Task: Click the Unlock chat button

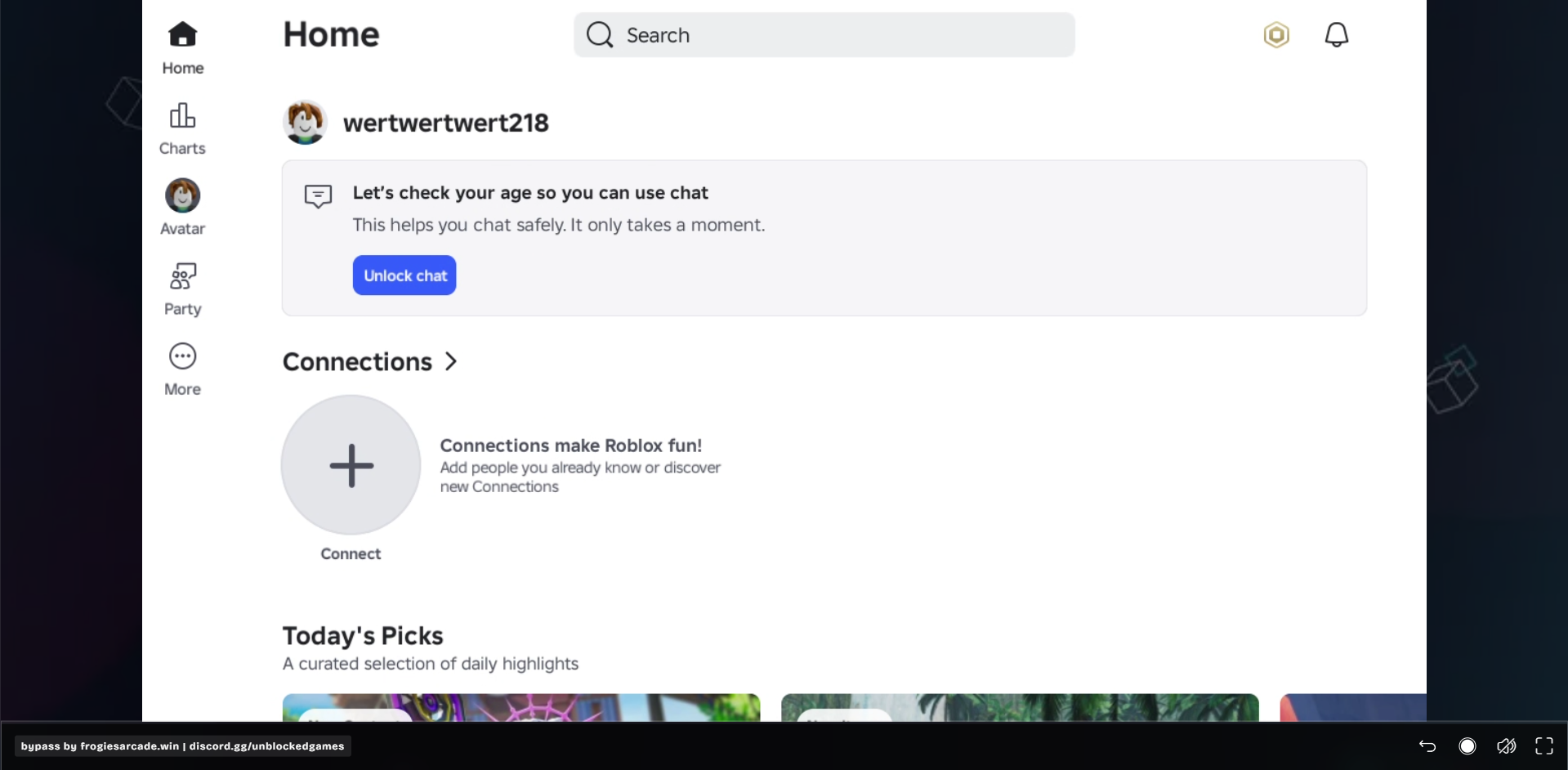Action: click(404, 275)
